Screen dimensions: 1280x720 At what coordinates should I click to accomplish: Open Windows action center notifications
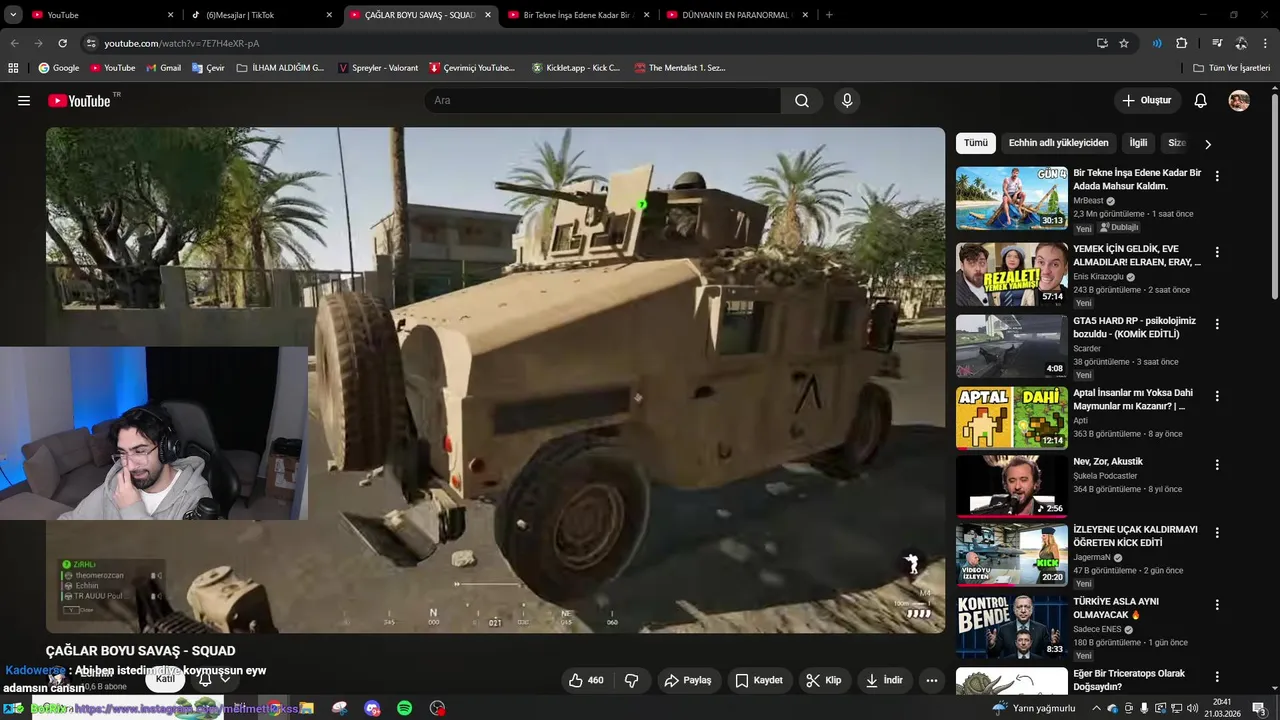point(1258,708)
